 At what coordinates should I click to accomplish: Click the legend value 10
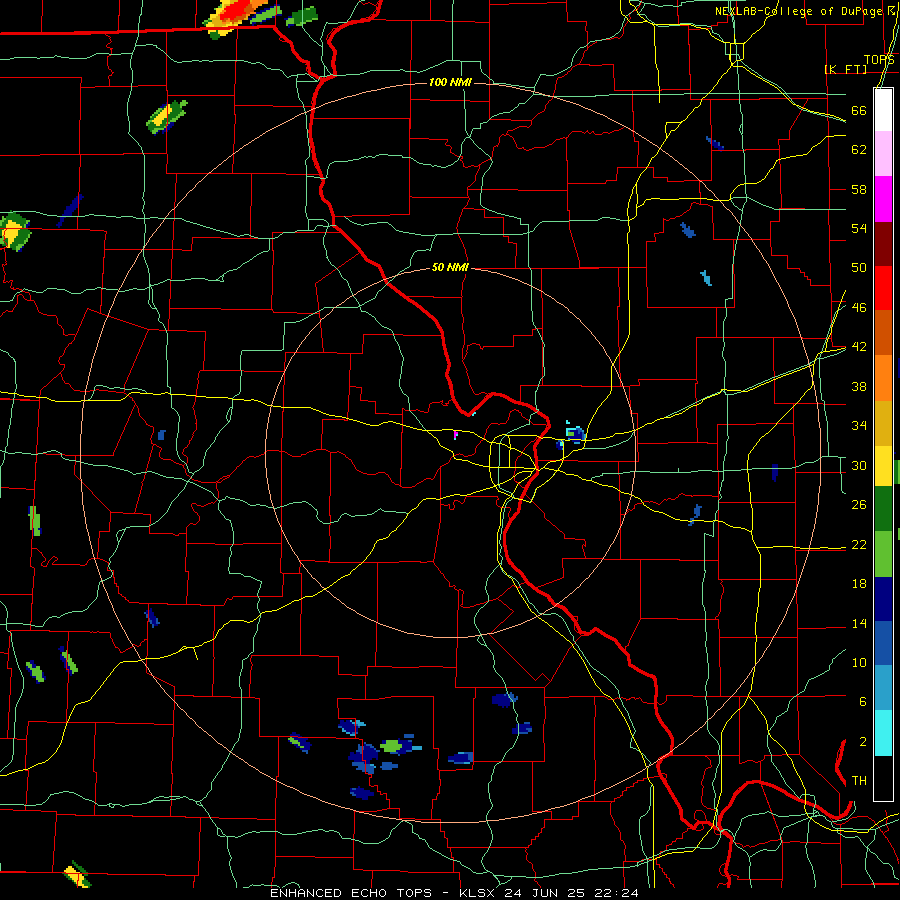point(859,662)
